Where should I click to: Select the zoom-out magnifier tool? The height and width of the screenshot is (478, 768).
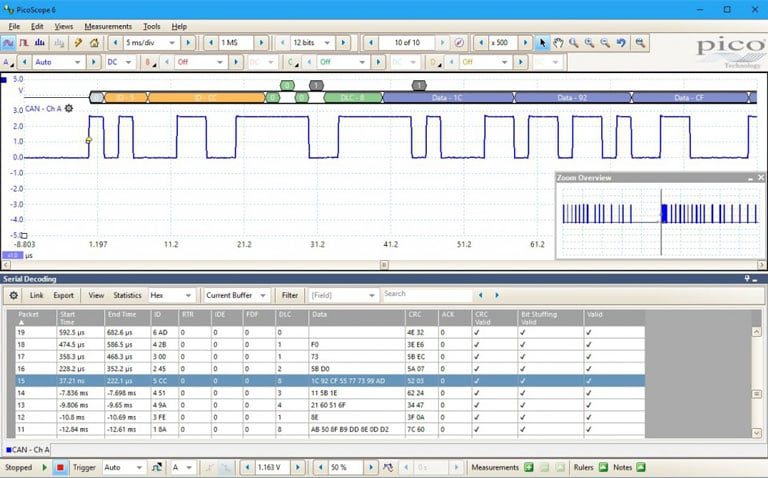point(605,43)
